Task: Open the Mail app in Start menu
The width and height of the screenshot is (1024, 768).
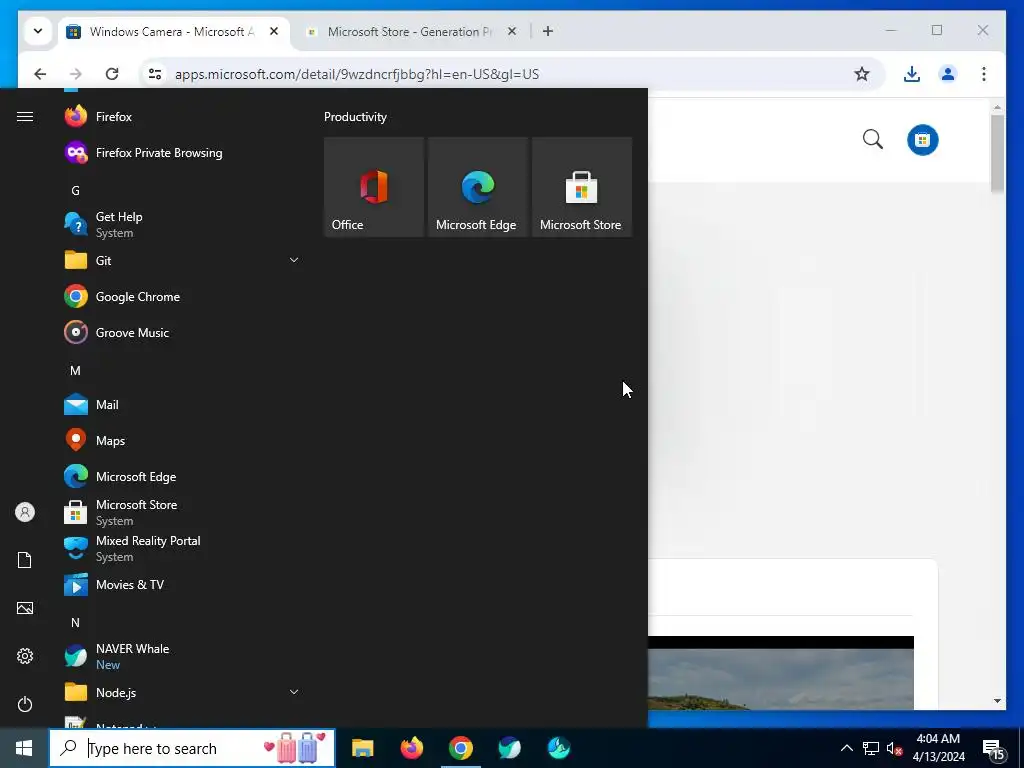Action: point(182,405)
